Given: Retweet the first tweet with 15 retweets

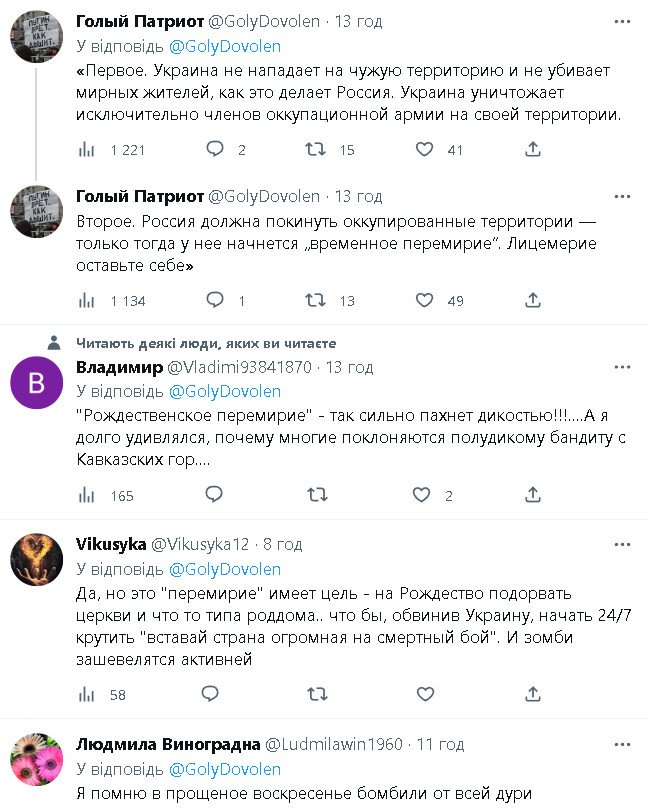Looking at the screenshot, I should (x=315, y=150).
